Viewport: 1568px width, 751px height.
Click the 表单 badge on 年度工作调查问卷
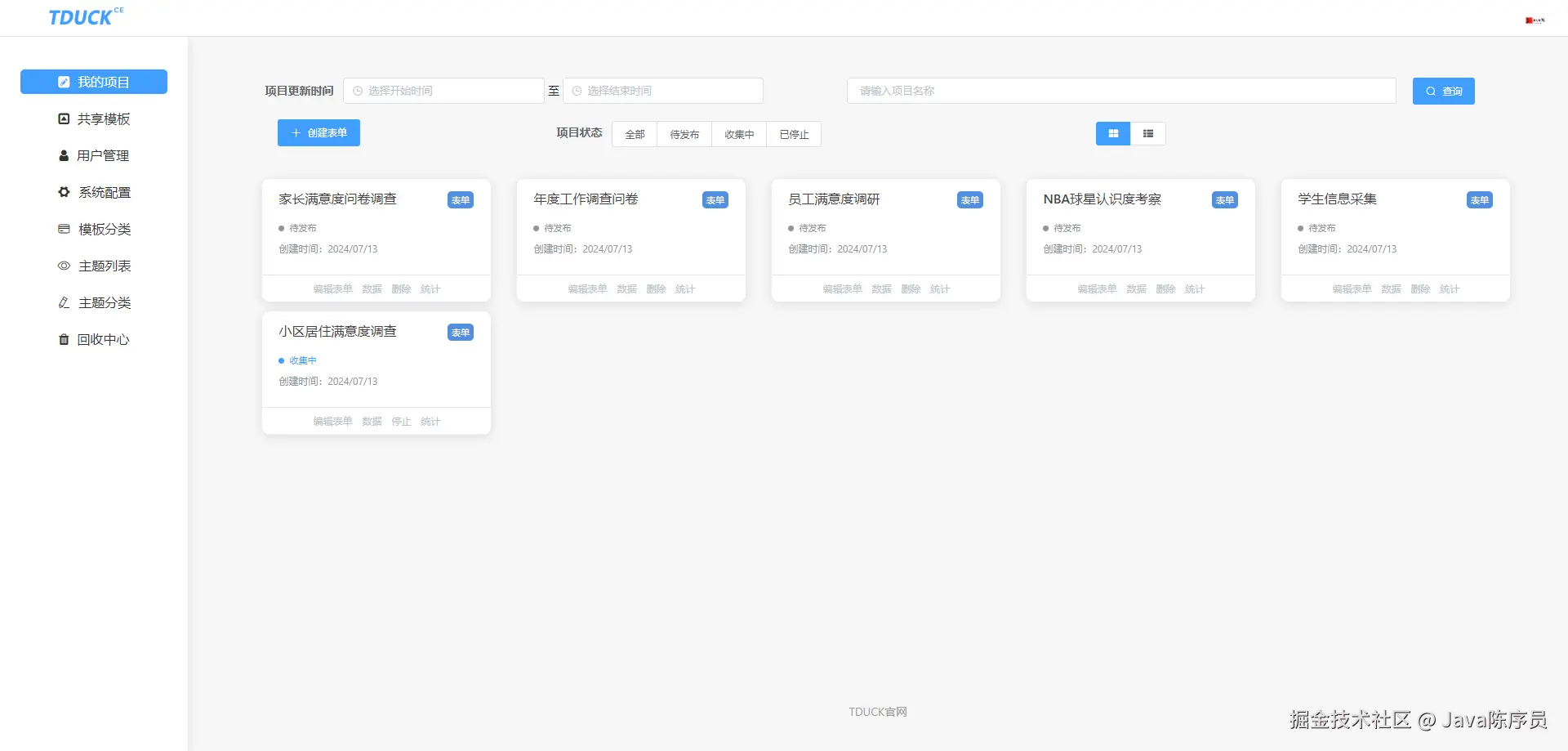tap(715, 200)
